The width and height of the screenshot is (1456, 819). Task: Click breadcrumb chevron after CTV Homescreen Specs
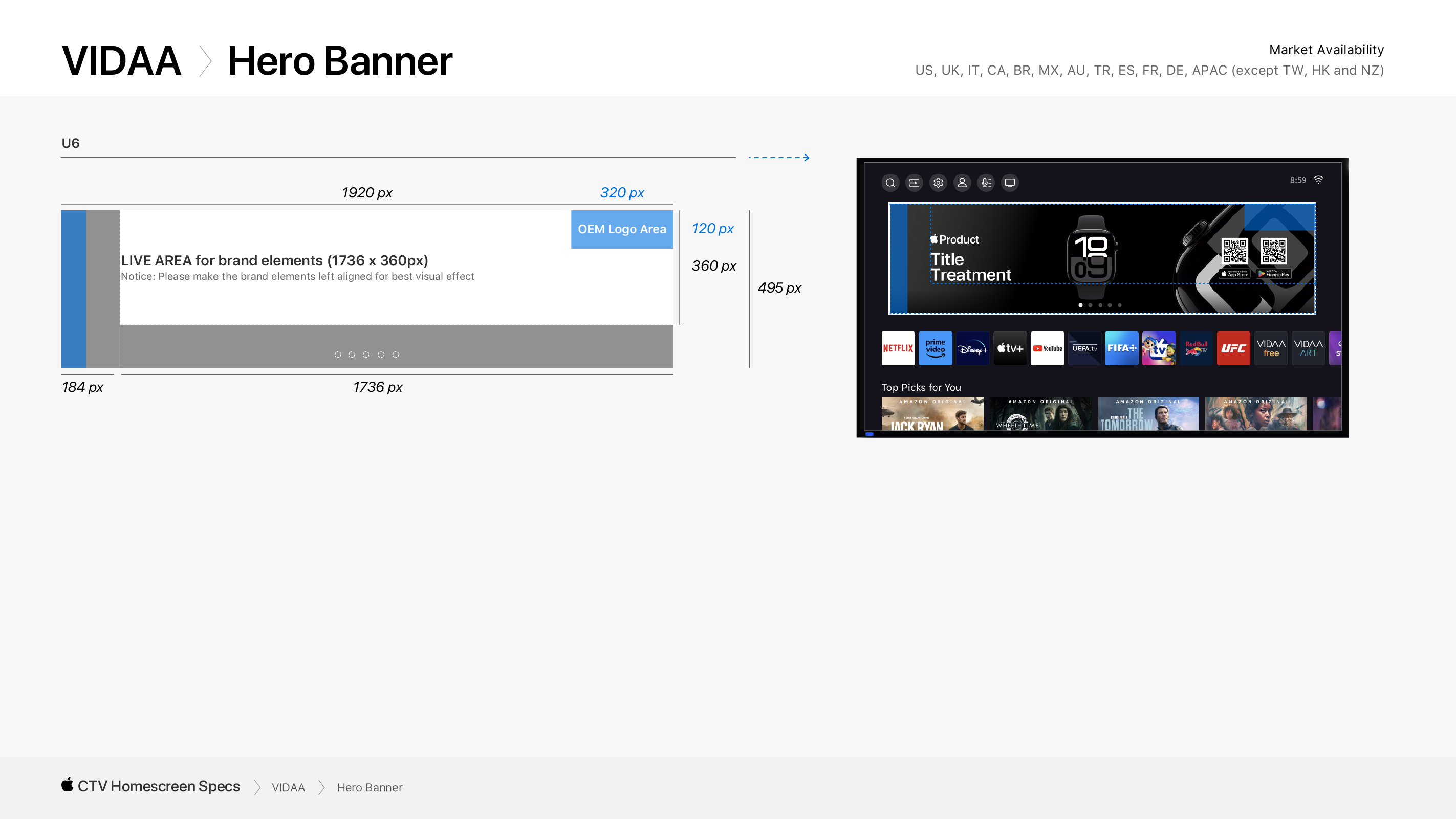pos(257,787)
